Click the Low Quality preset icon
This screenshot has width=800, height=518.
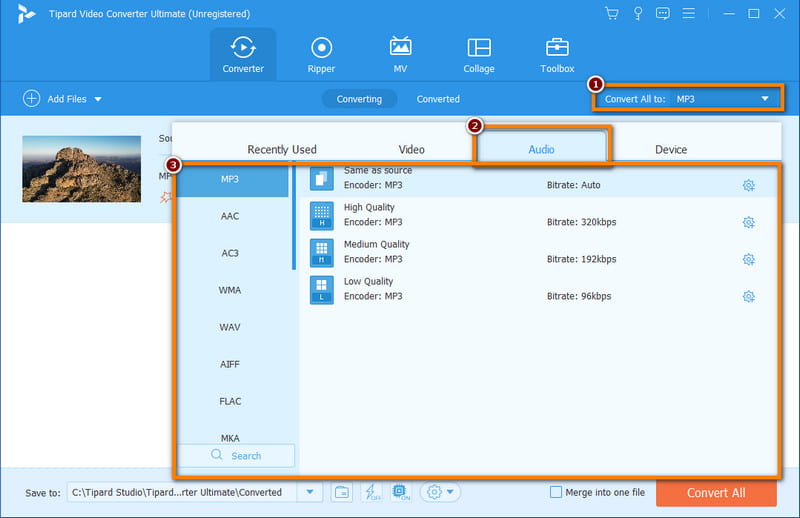tap(321, 290)
